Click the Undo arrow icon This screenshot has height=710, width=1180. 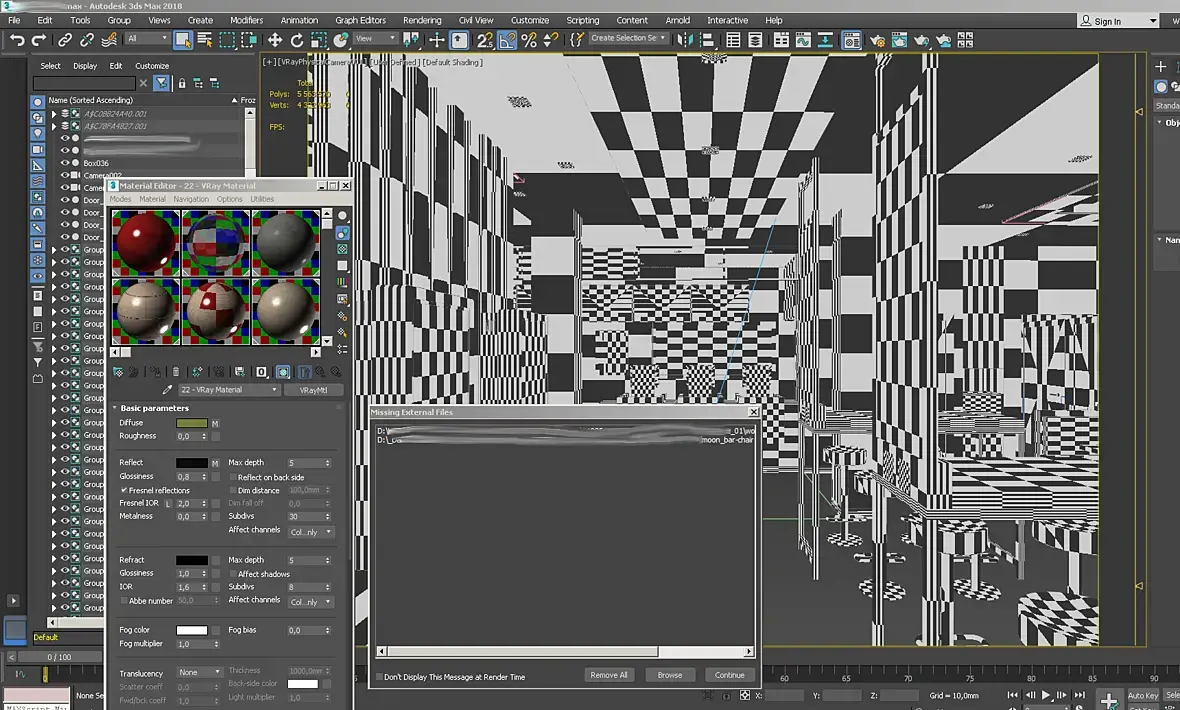pyautogui.click(x=17, y=40)
